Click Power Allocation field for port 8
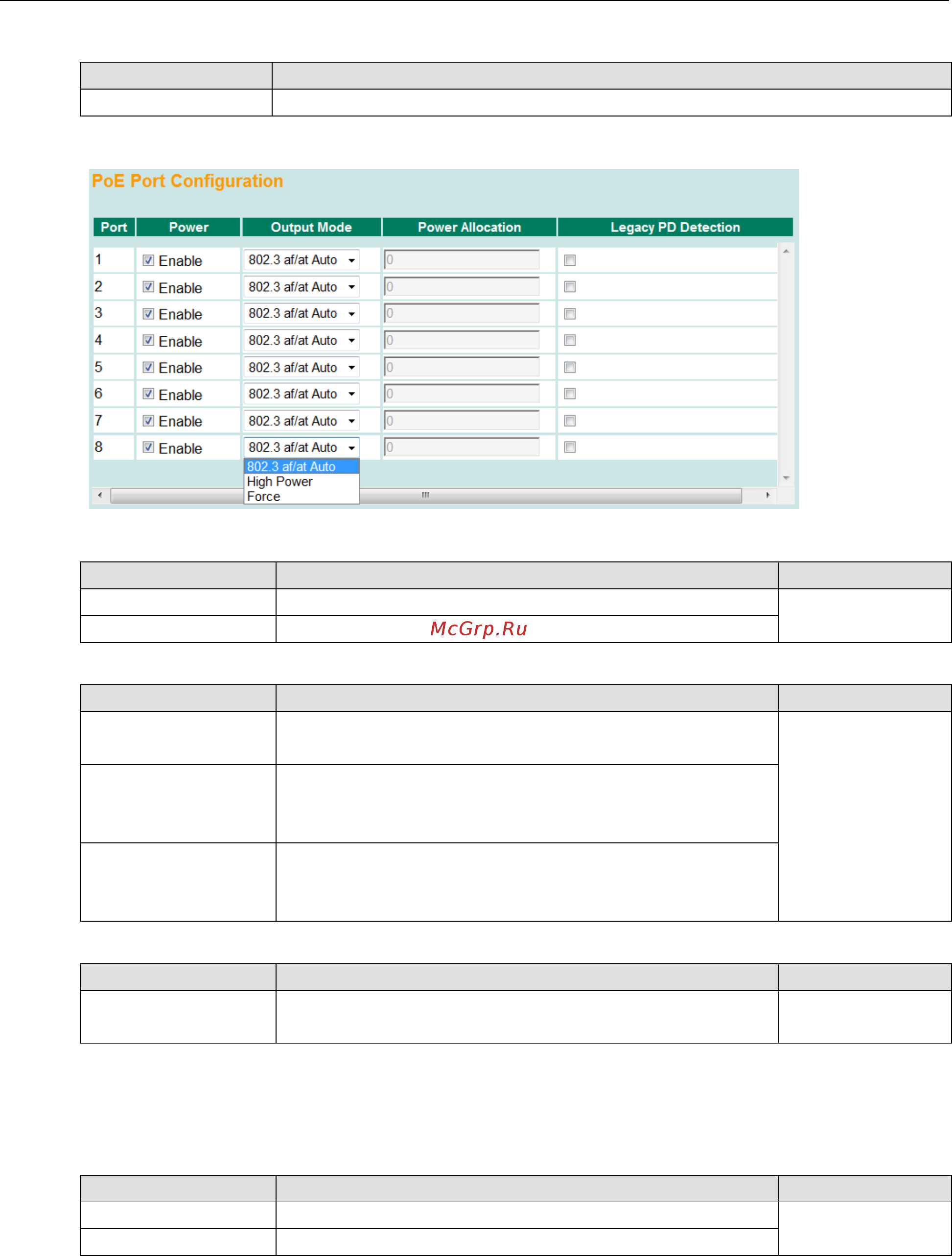952x1256 pixels. coord(462,447)
